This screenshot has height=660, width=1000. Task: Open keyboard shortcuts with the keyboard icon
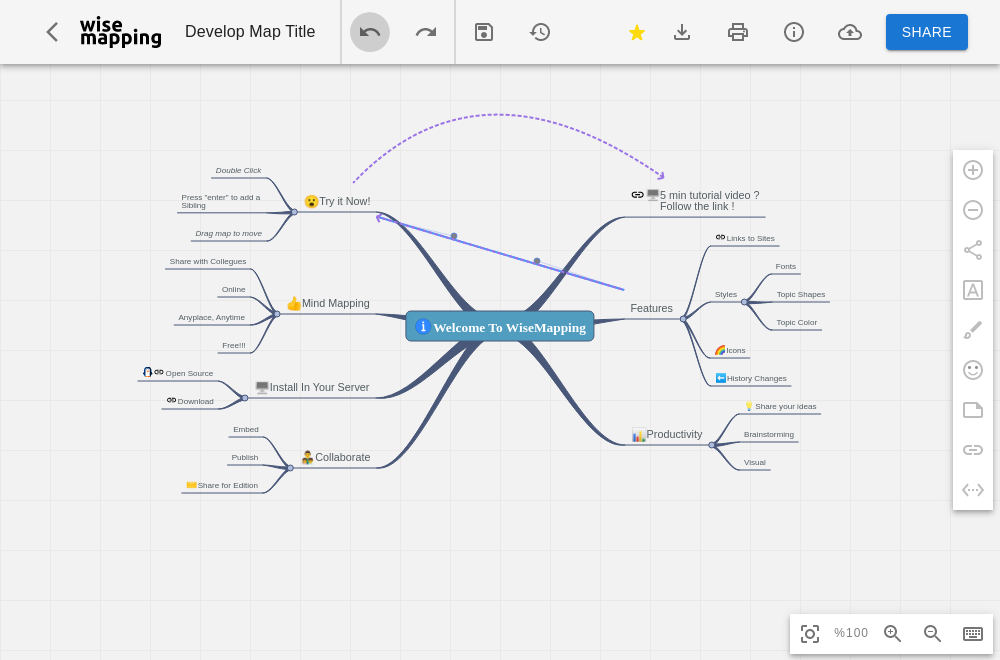click(973, 633)
